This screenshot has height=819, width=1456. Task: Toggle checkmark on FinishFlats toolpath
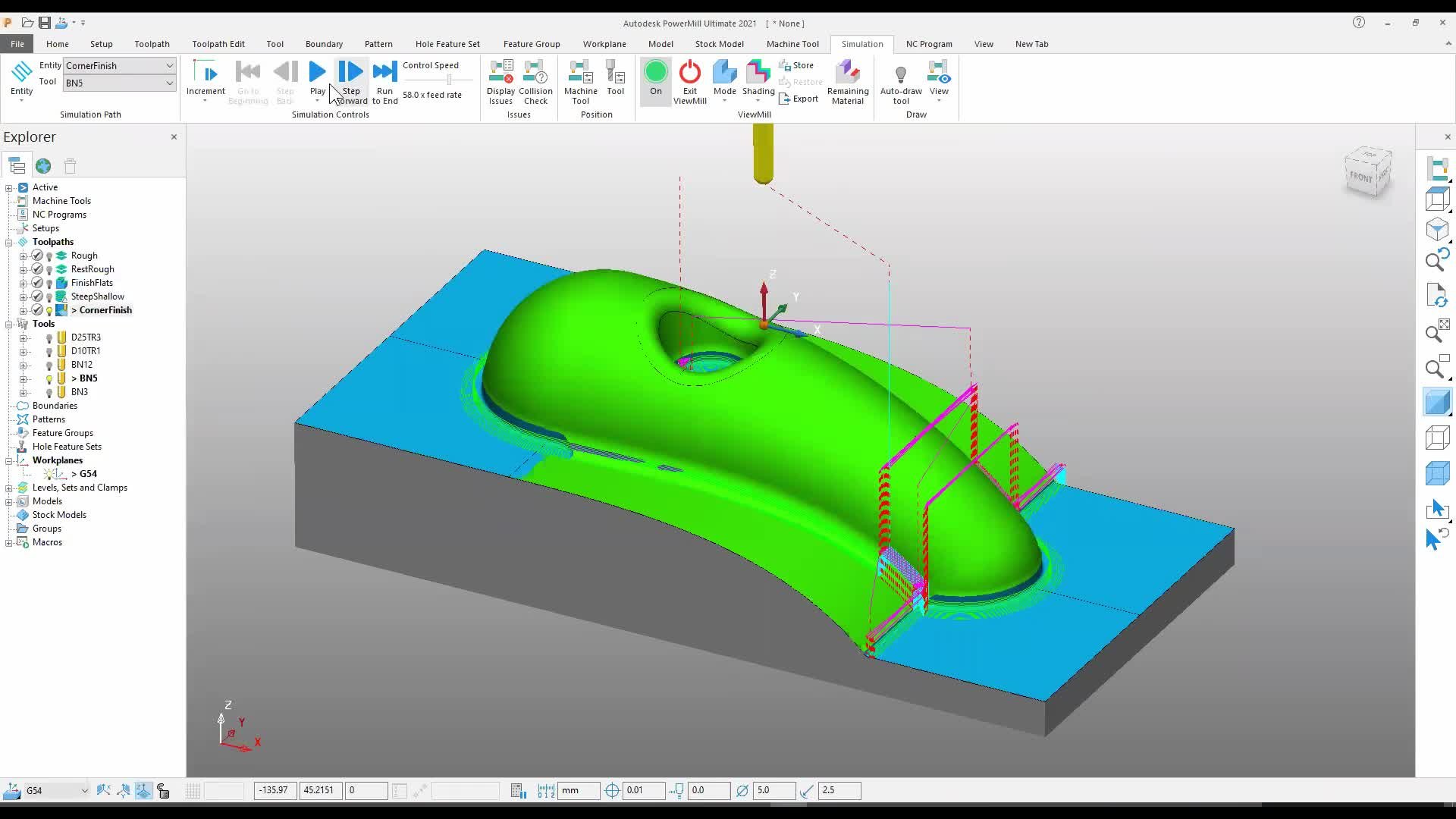pyautogui.click(x=37, y=283)
